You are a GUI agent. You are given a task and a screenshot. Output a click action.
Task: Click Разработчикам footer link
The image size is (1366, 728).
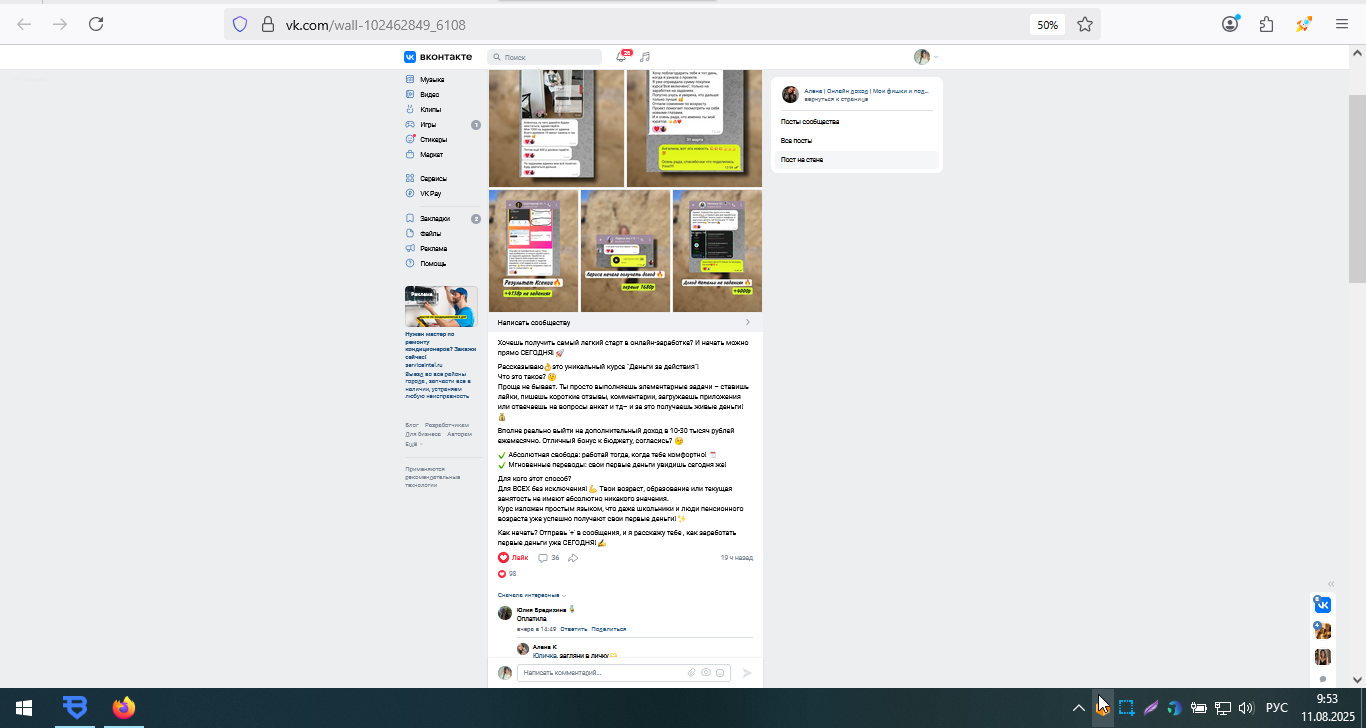click(x=447, y=425)
